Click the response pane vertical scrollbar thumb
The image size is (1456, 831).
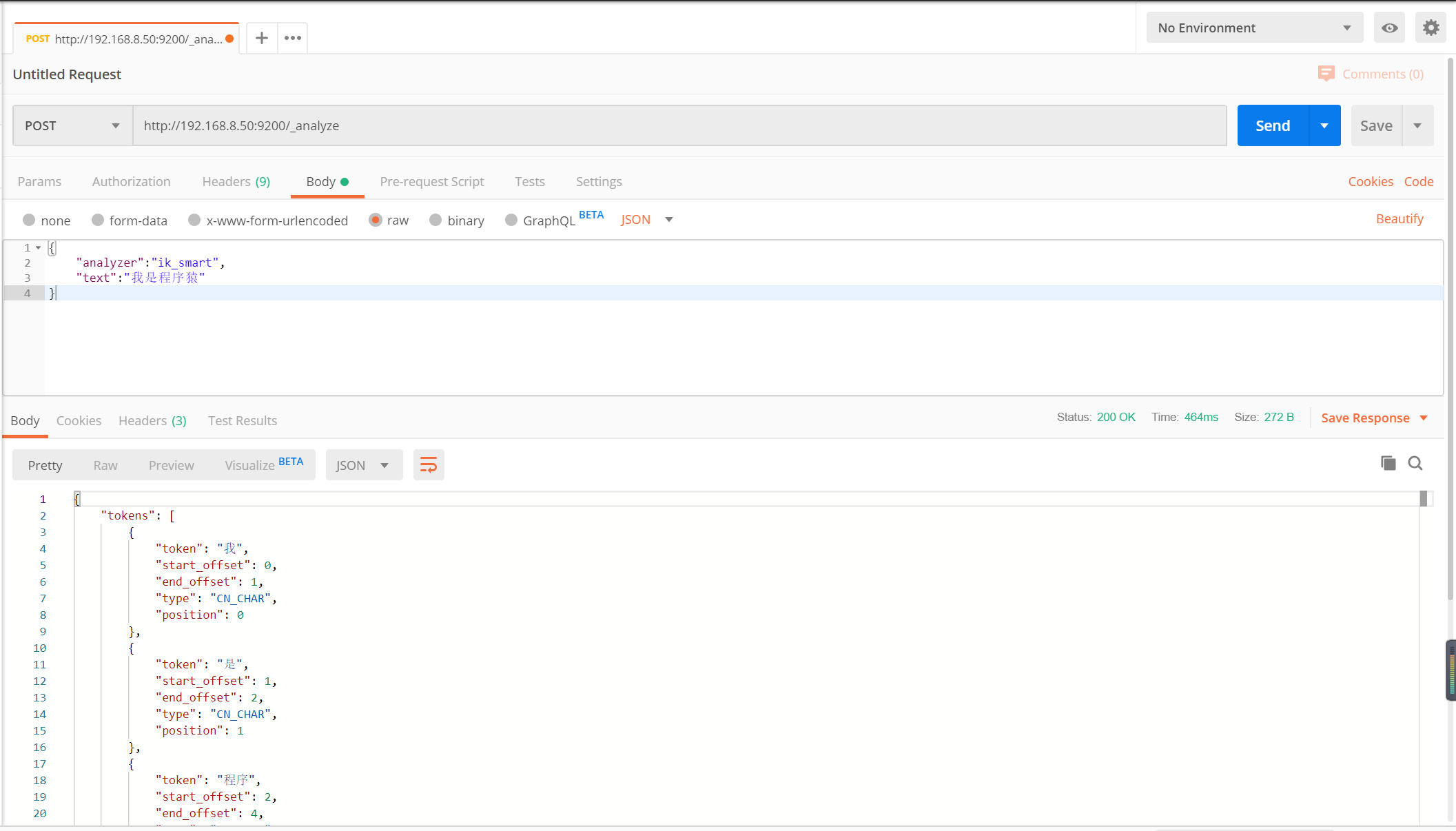(1424, 499)
